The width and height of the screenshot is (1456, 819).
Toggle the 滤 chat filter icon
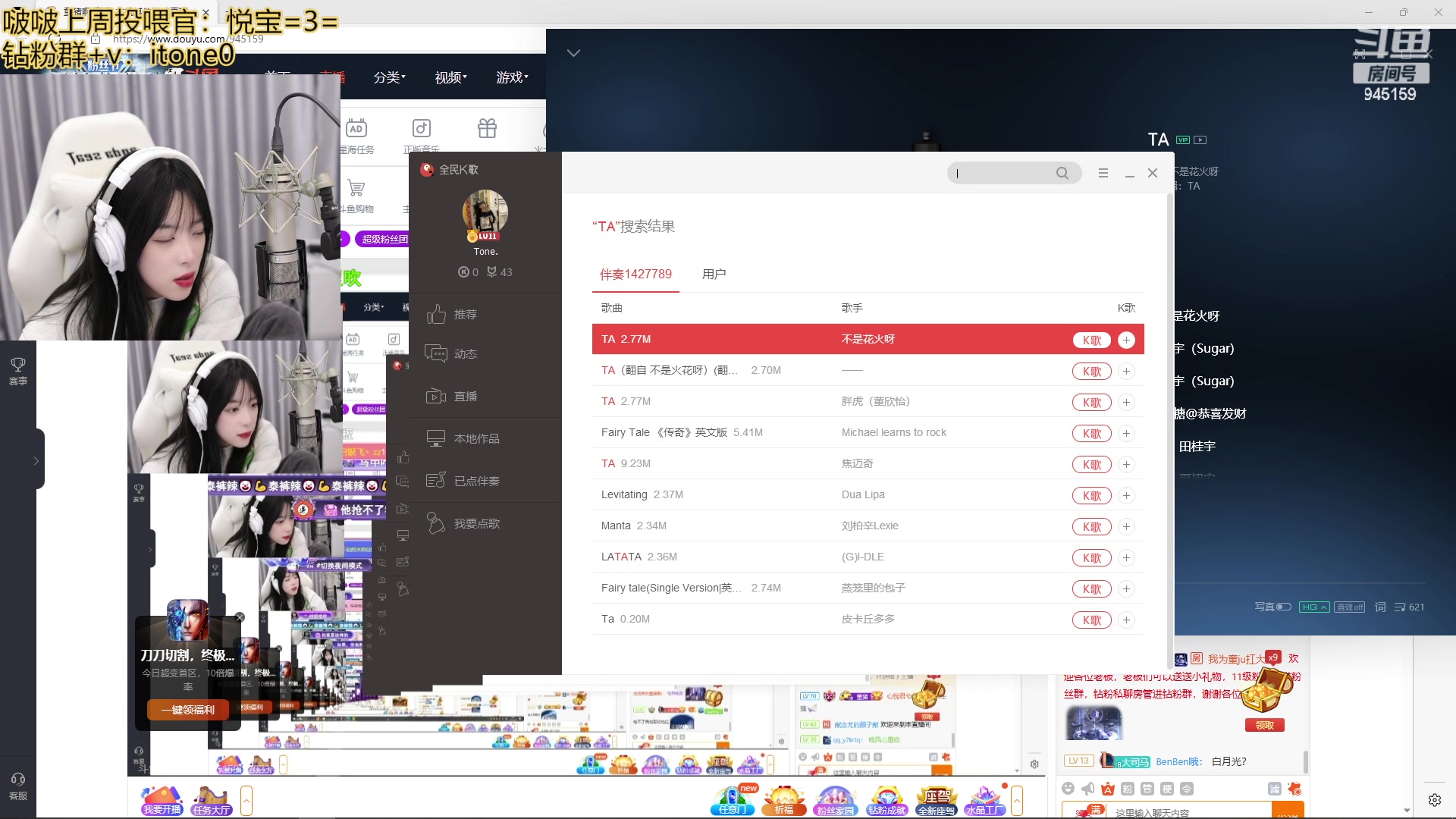point(1276,789)
